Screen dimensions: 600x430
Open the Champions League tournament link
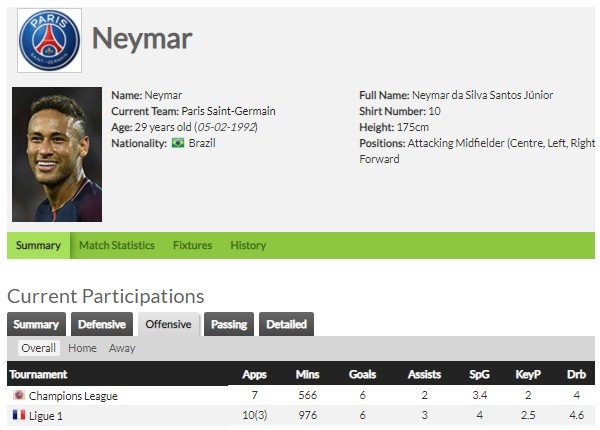tap(73, 396)
